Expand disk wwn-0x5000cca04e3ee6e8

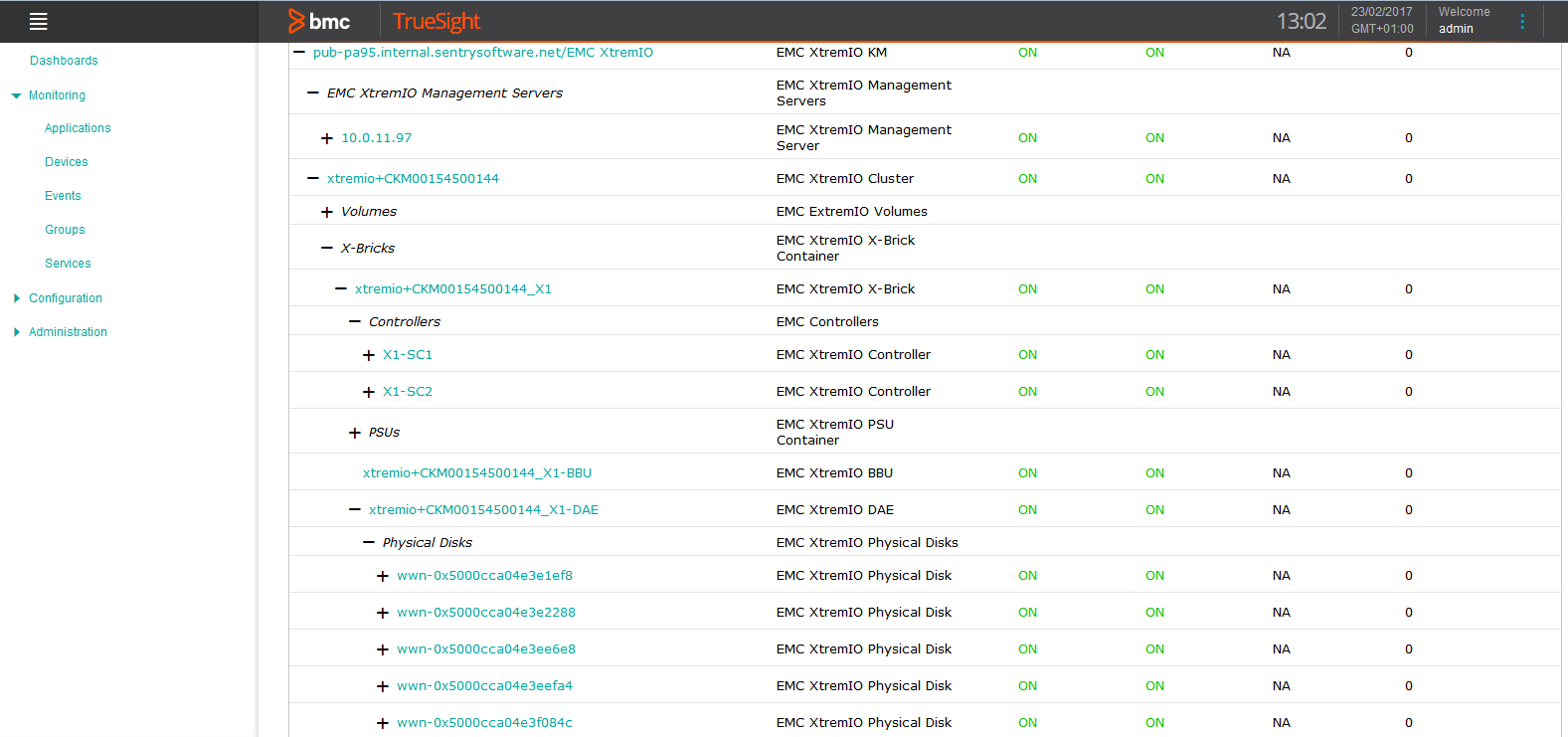383,649
